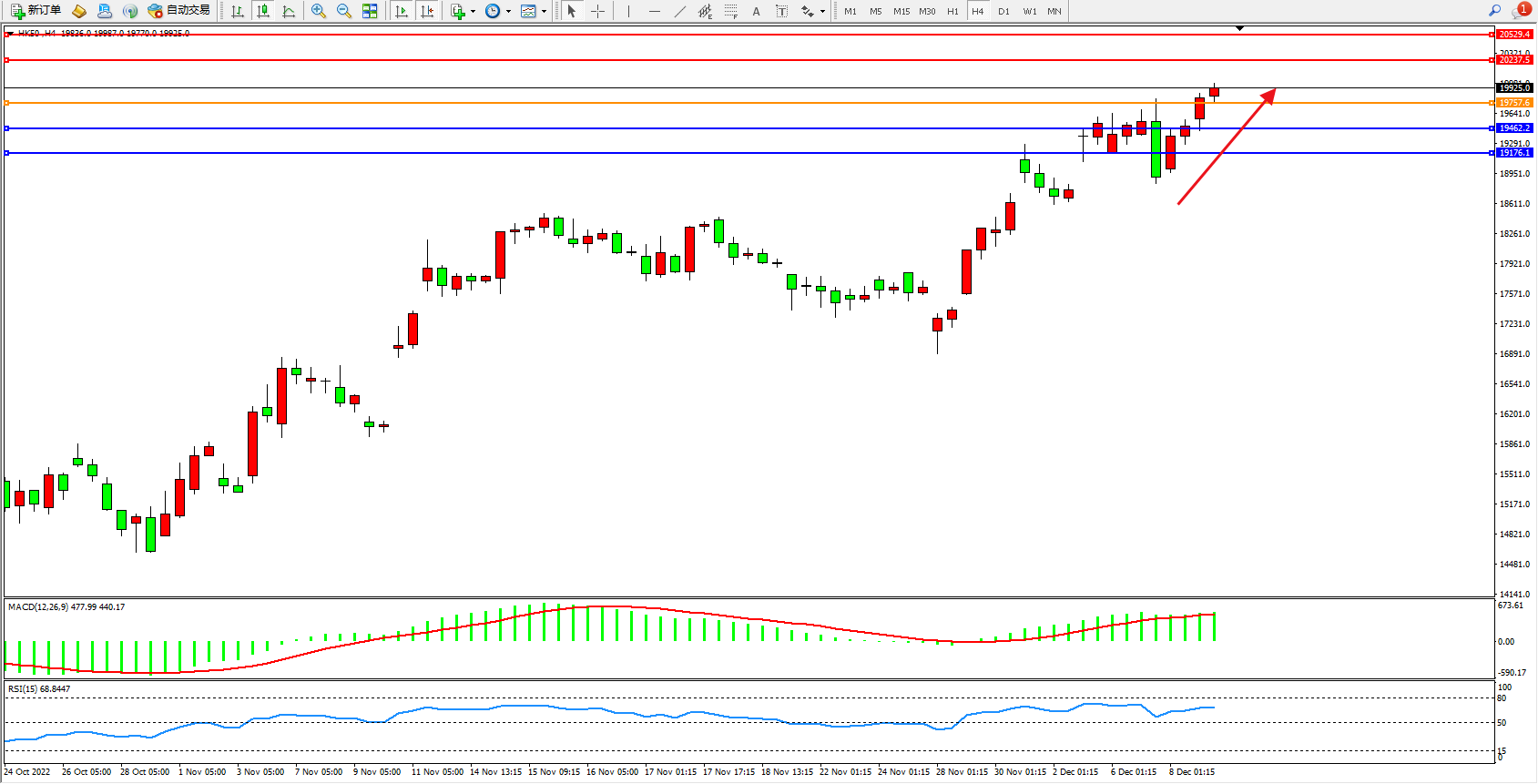The width and height of the screenshot is (1538, 784).
Task: Switch chart to bar chart mode
Action: [x=238, y=11]
